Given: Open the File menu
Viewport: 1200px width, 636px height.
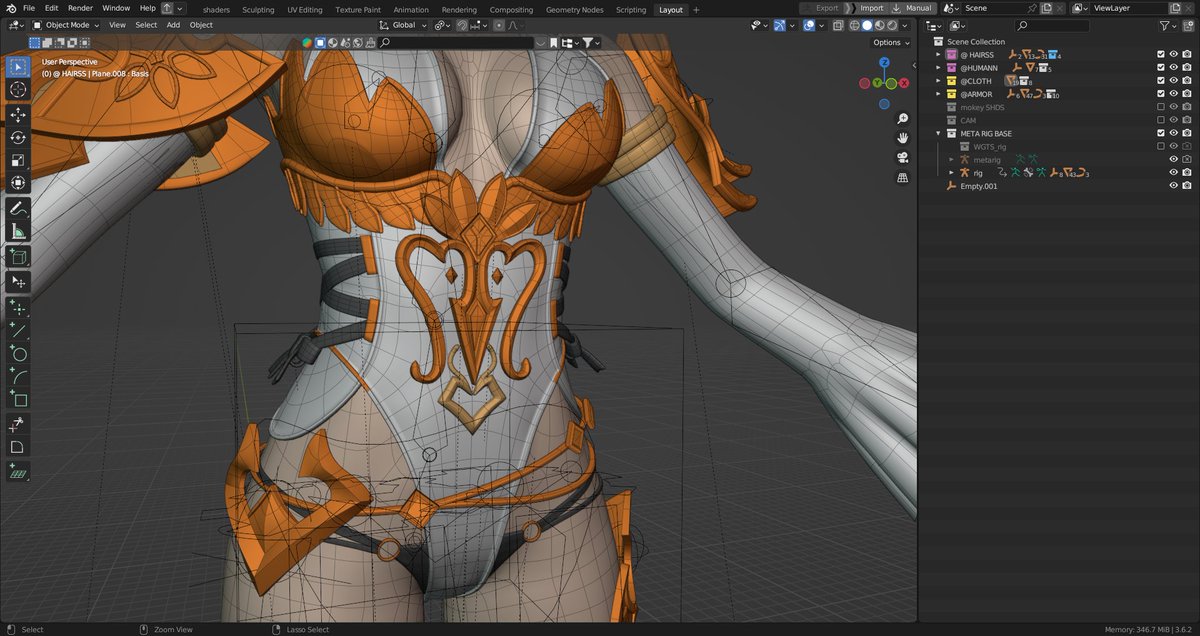Looking at the screenshot, I should coord(29,8).
